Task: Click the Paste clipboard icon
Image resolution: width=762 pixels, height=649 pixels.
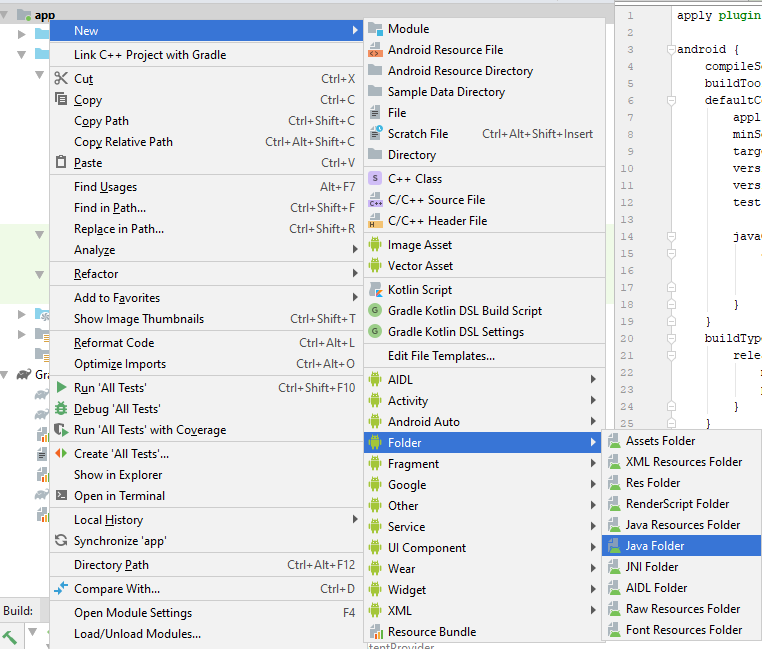Action: (x=61, y=163)
